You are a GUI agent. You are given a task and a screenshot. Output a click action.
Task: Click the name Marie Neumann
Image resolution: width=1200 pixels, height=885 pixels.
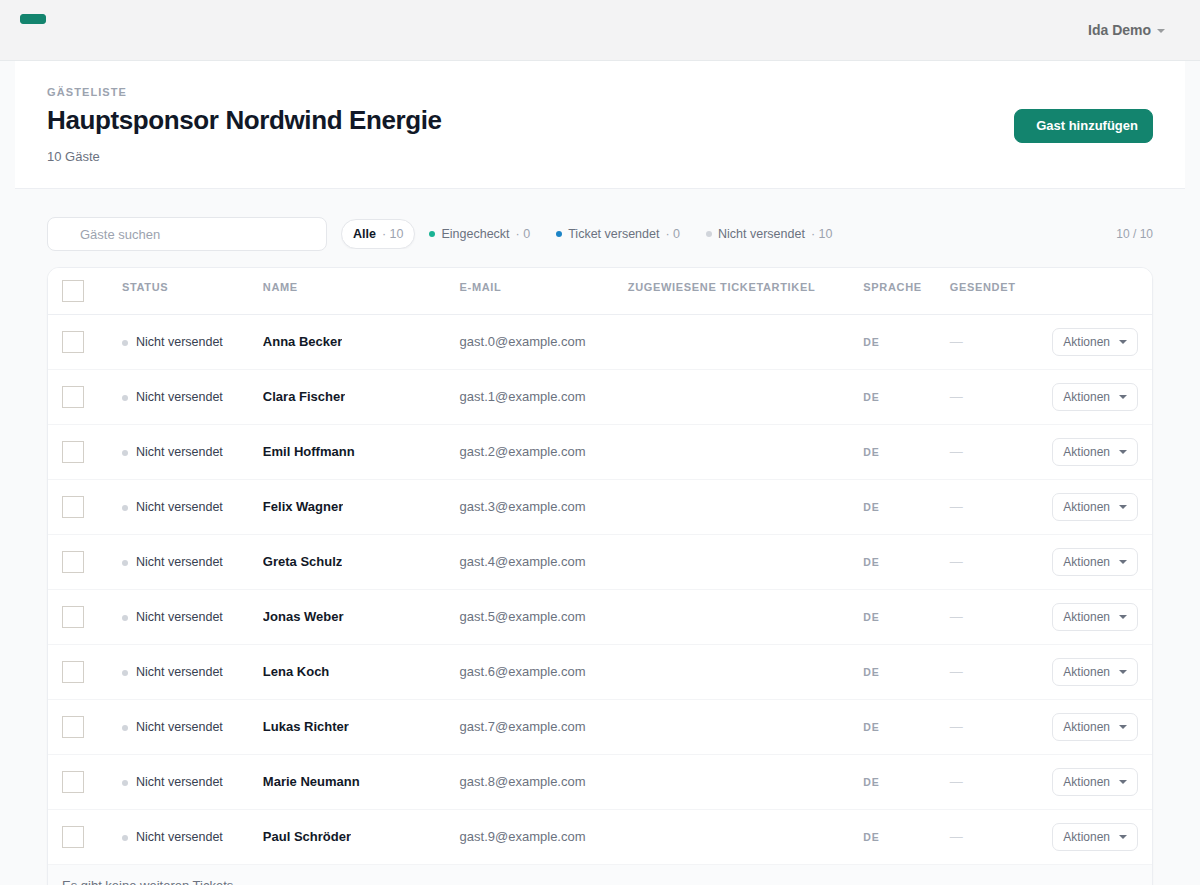[311, 782]
